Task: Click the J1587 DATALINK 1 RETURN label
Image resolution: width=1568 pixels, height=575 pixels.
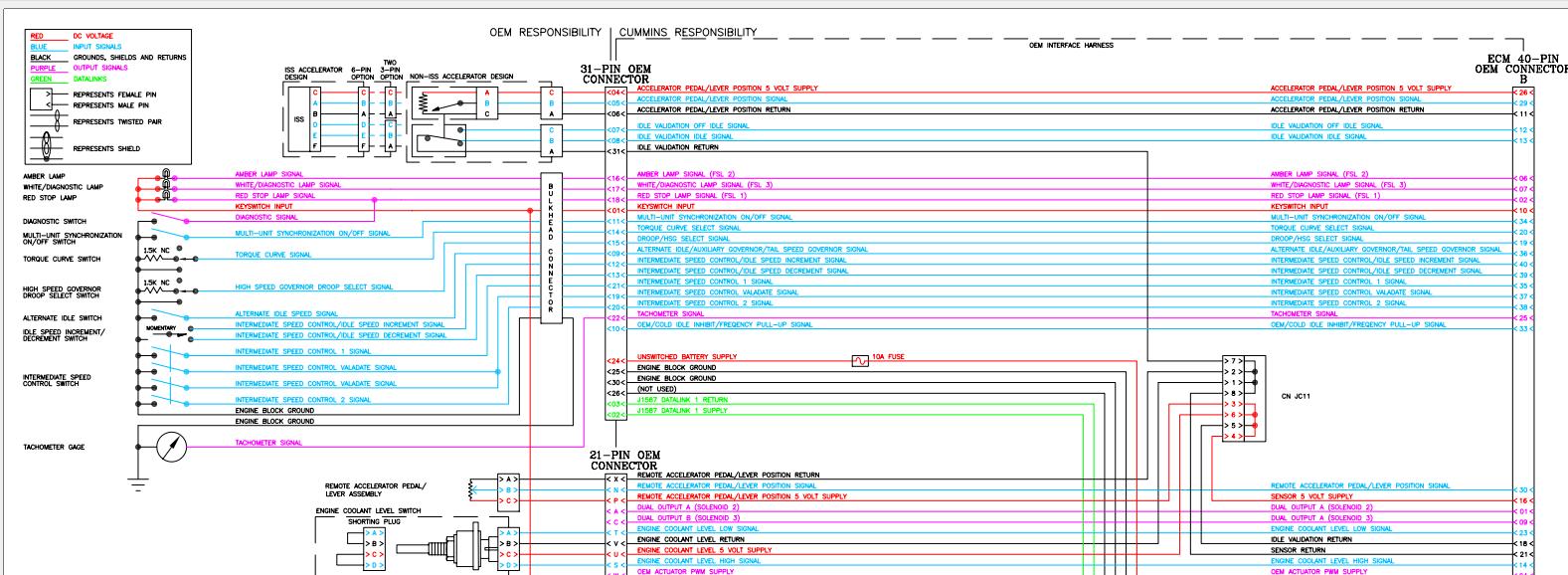Action: click(682, 400)
